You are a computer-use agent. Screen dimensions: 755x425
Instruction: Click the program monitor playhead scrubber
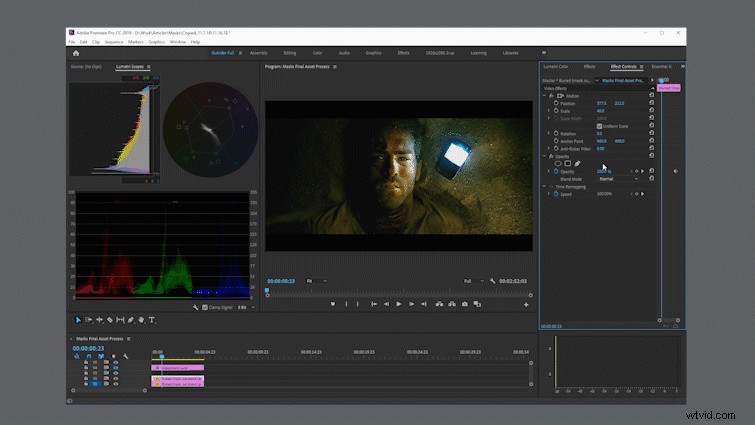(267, 291)
